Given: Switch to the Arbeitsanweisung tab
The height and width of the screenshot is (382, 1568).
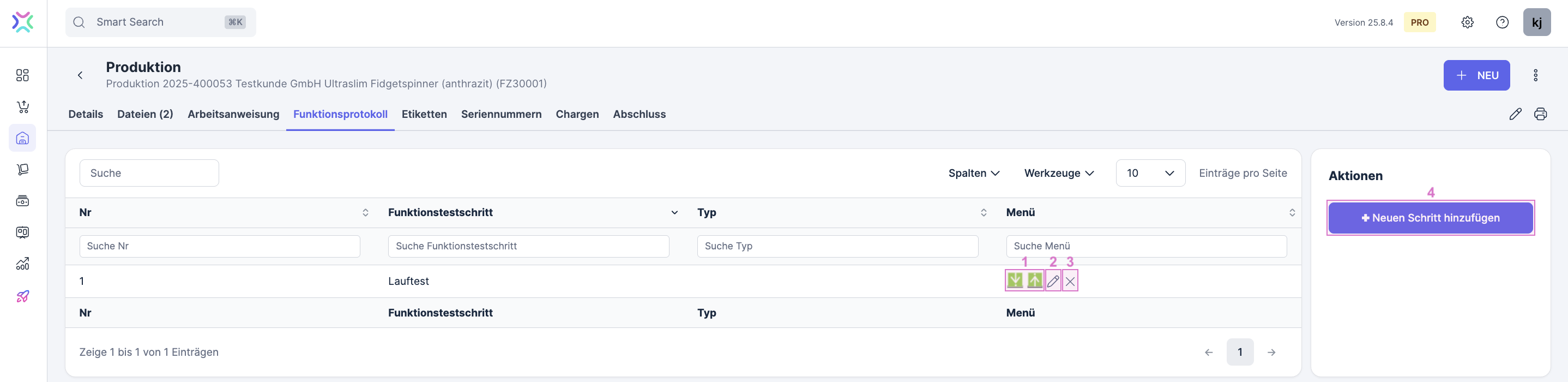Looking at the screenshot, I should point(233,114).
